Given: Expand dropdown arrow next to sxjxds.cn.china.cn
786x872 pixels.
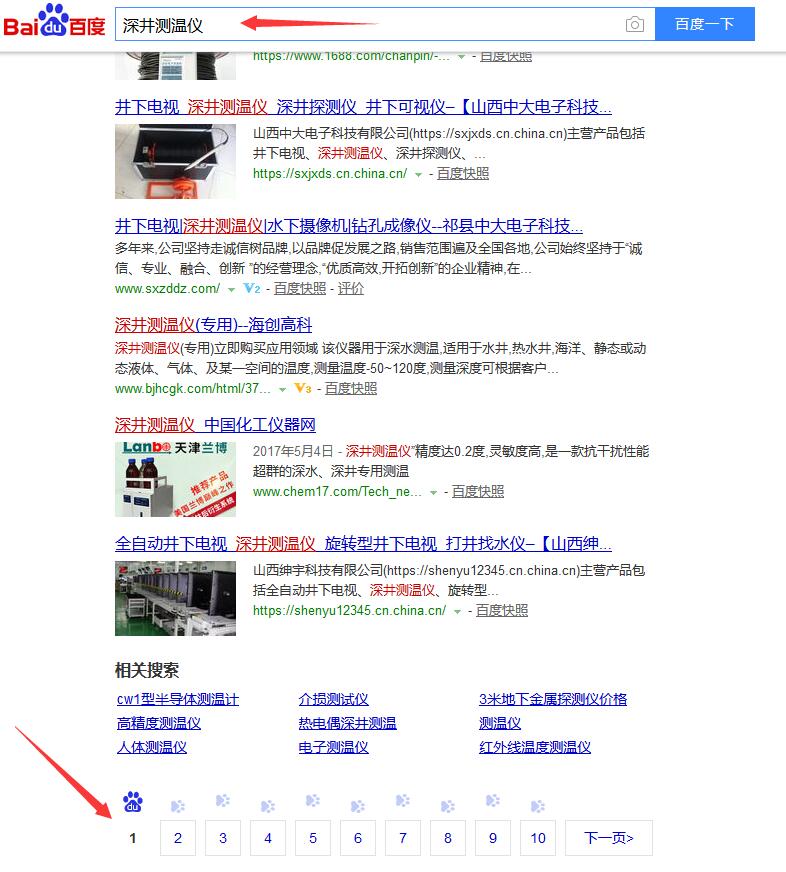Looking at the screenshot, I should [x=419, y=174].
